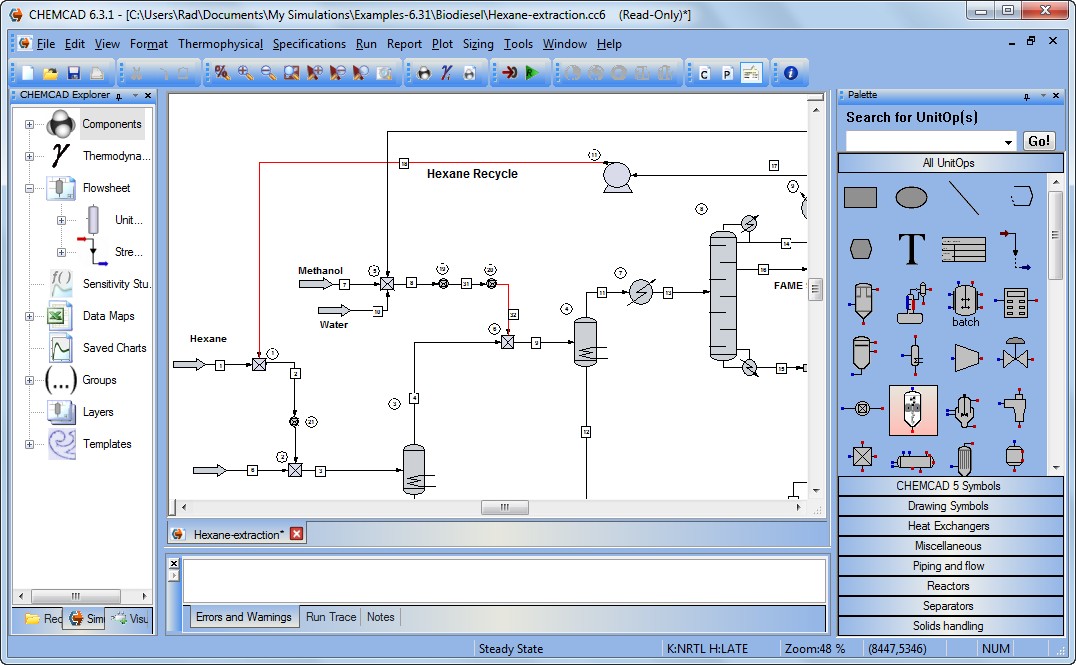The image size is (1076, 665).
Task: Click the Open file folder icon
Action: (50, 73)
